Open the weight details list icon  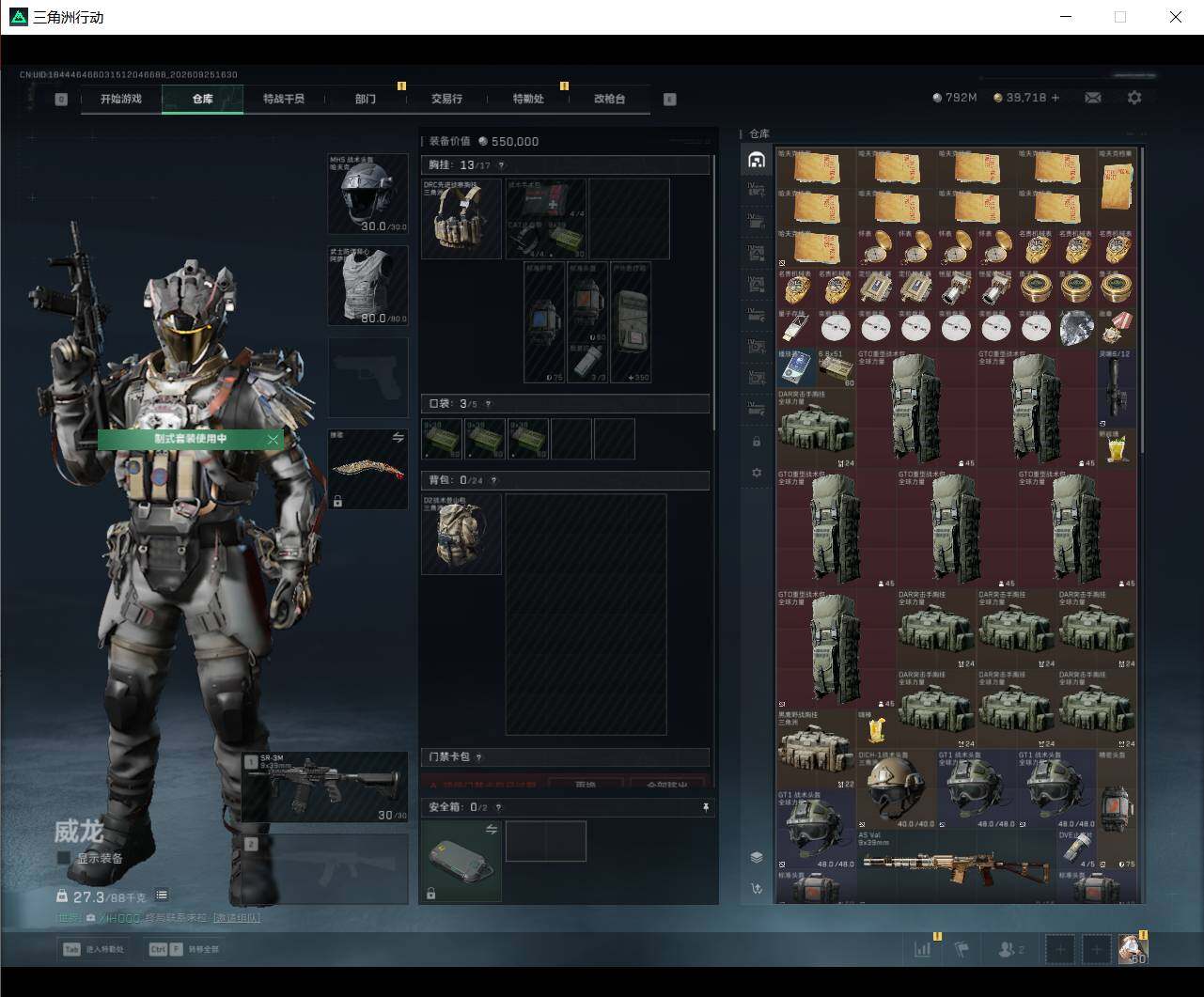[x=162, y=895]
